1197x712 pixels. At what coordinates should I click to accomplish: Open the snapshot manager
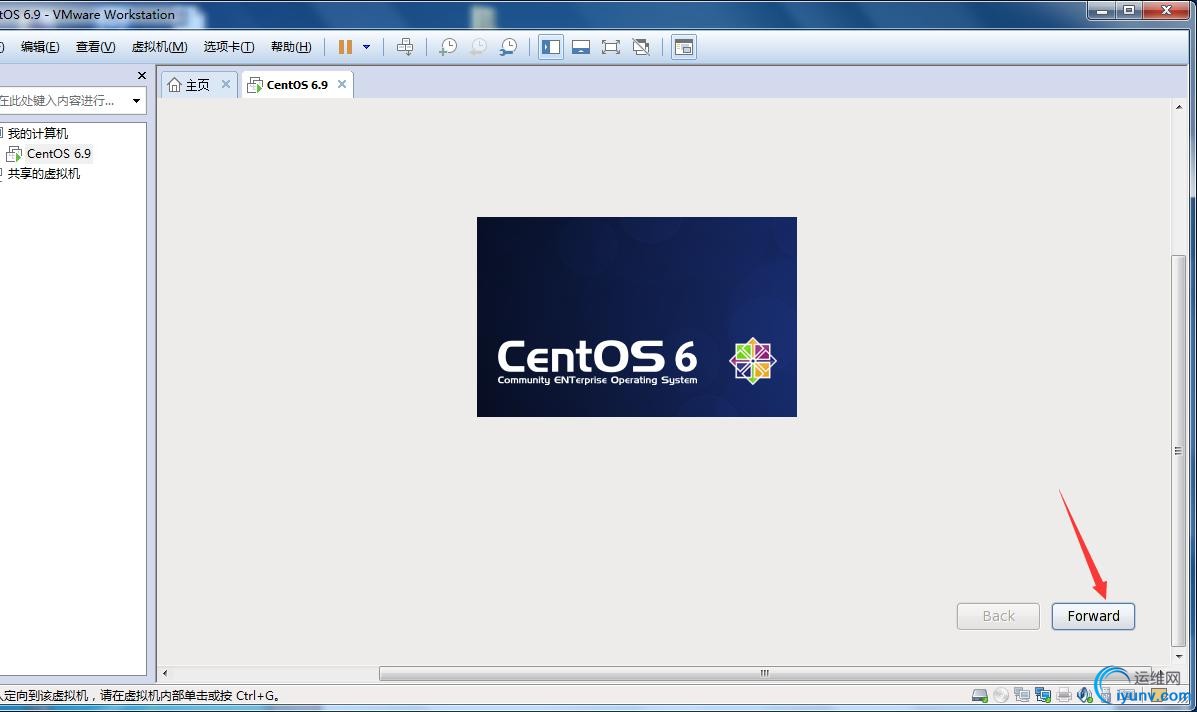508,47
